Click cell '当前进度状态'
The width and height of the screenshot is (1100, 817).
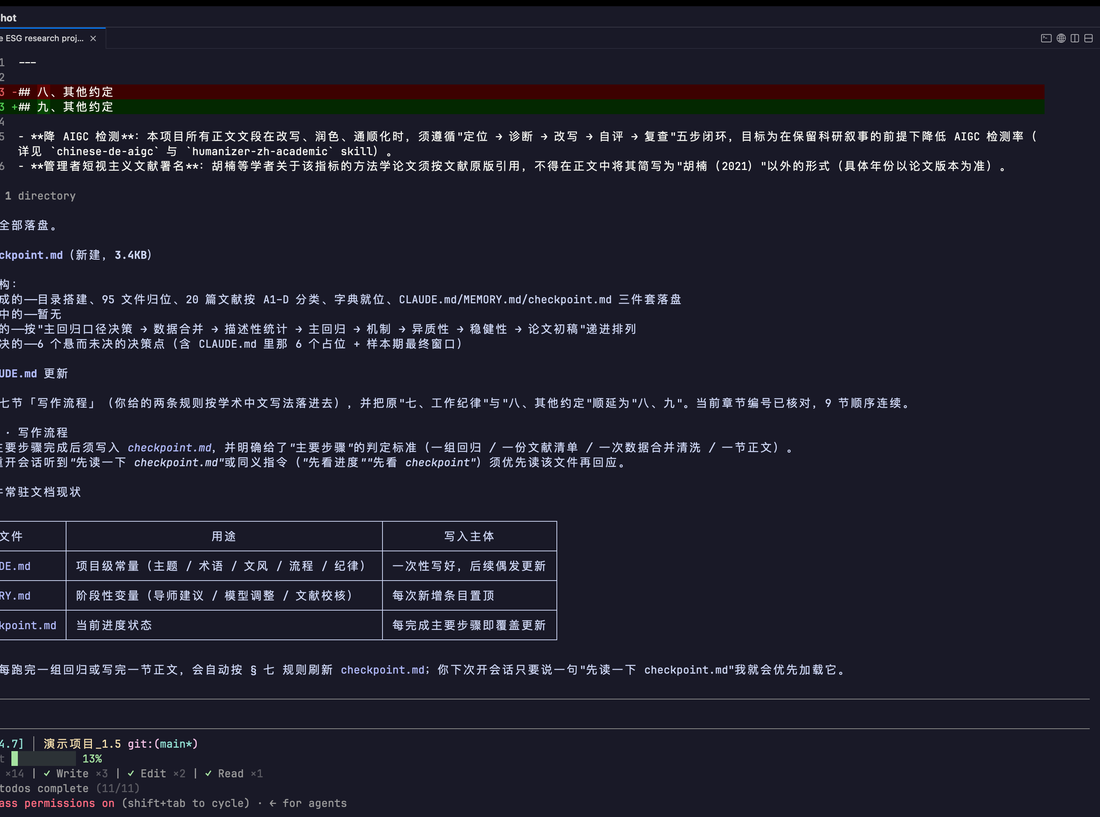coord(224,625)
